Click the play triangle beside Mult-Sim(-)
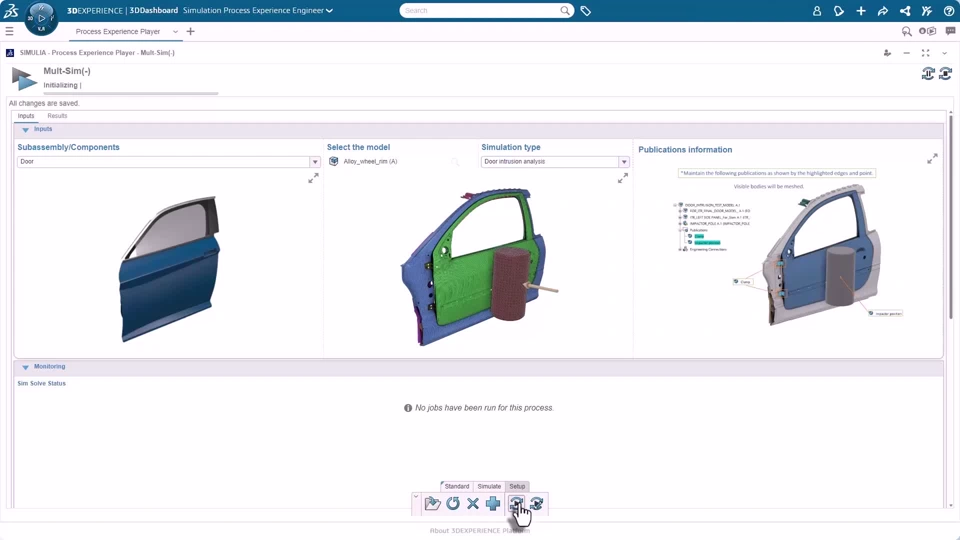The width and height of the screenshot is (960, 540). click(x=24, y=79)
